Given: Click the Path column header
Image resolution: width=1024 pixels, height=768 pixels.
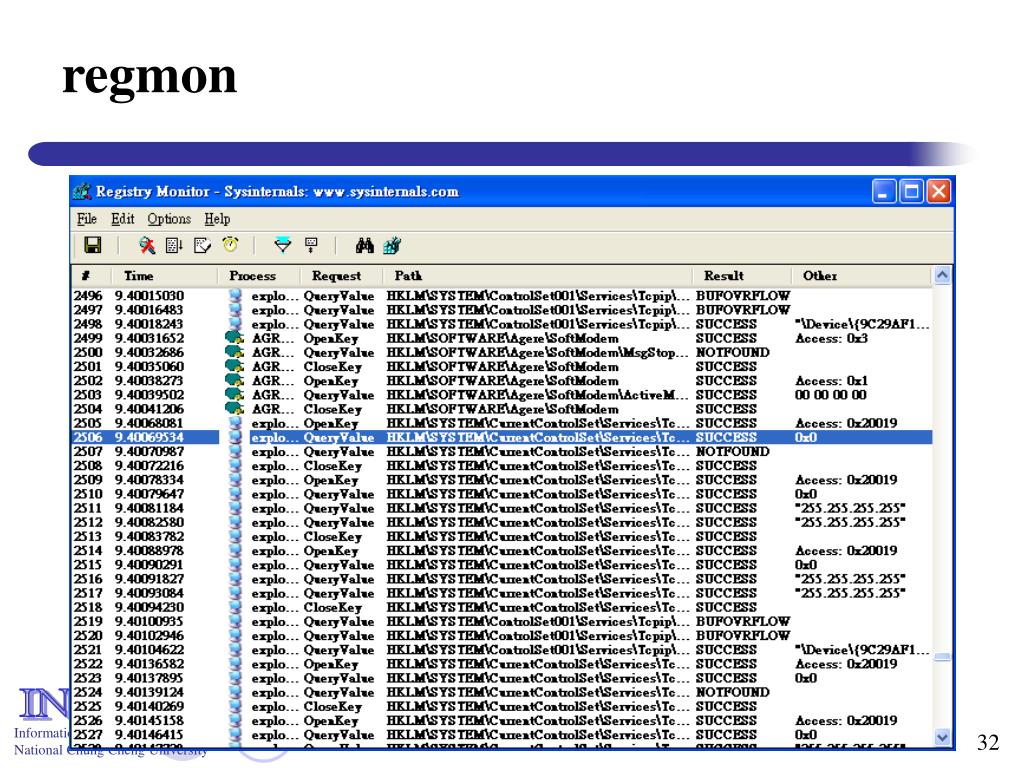Looking at the screenshot, I should click(x=537, y=276).
